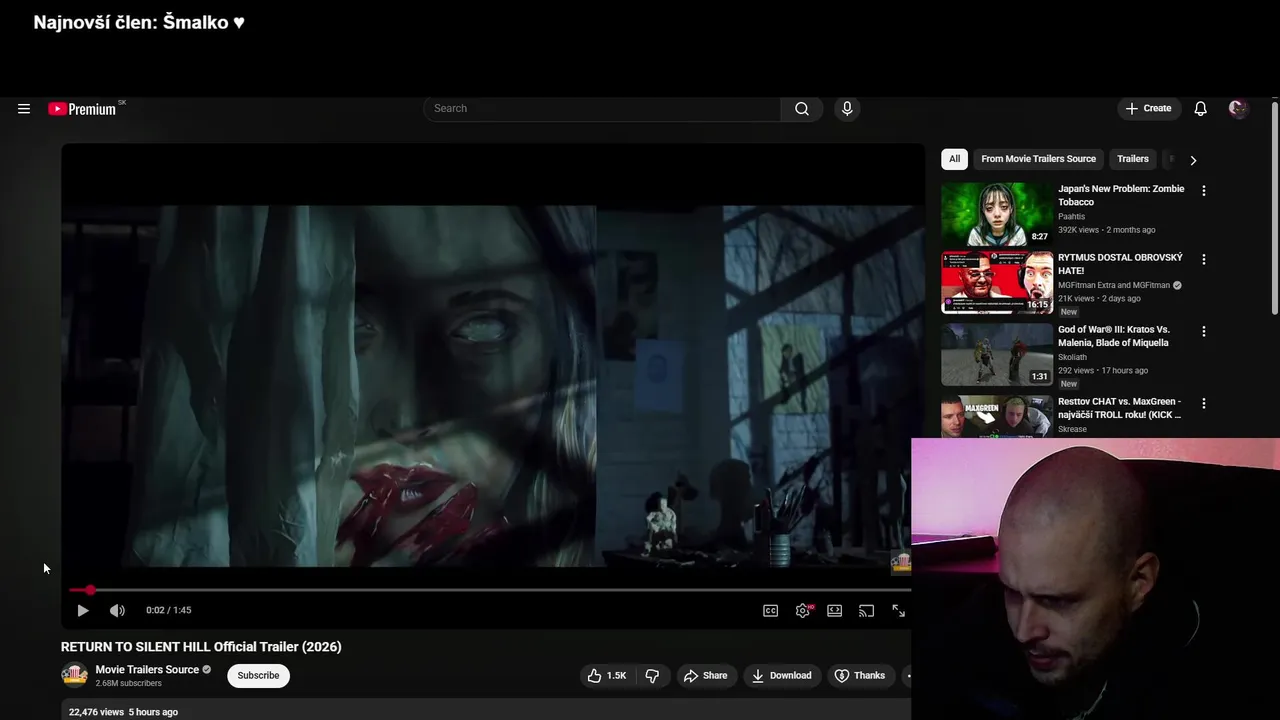Dislike the video thumbs-down button

pyautogui.click(x=652, y=676)
